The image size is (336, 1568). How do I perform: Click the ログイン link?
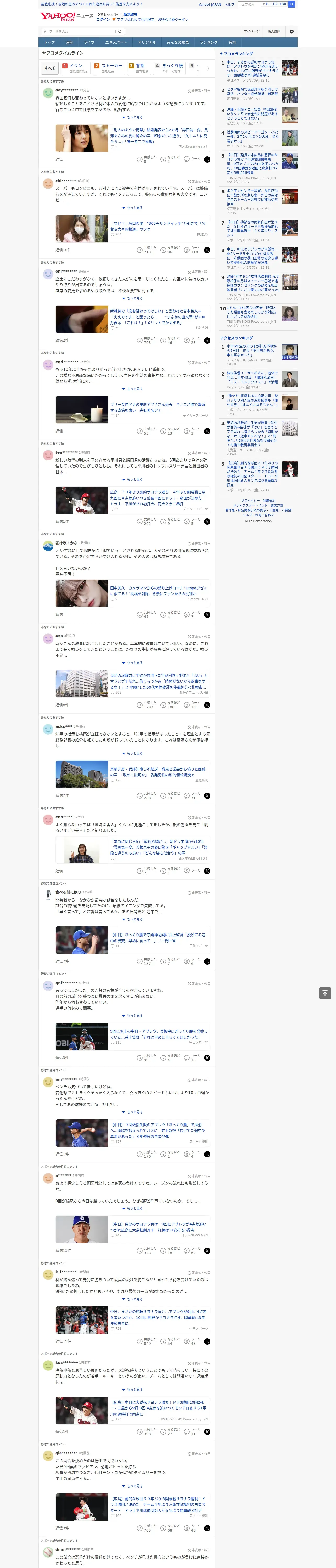point(103,20)
